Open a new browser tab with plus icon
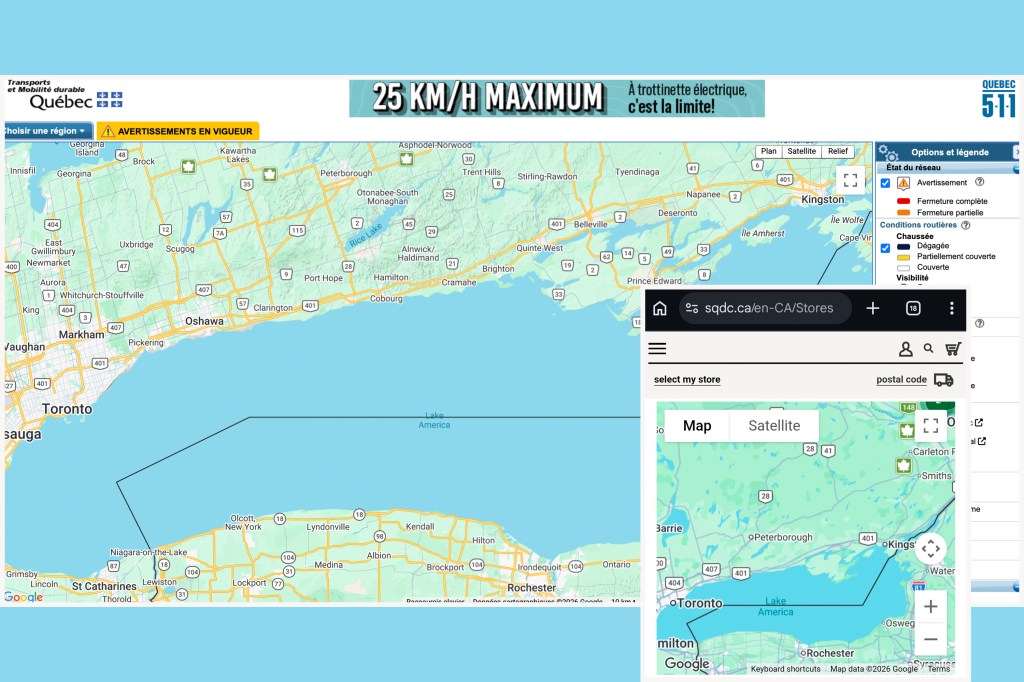 click(872, 308)
